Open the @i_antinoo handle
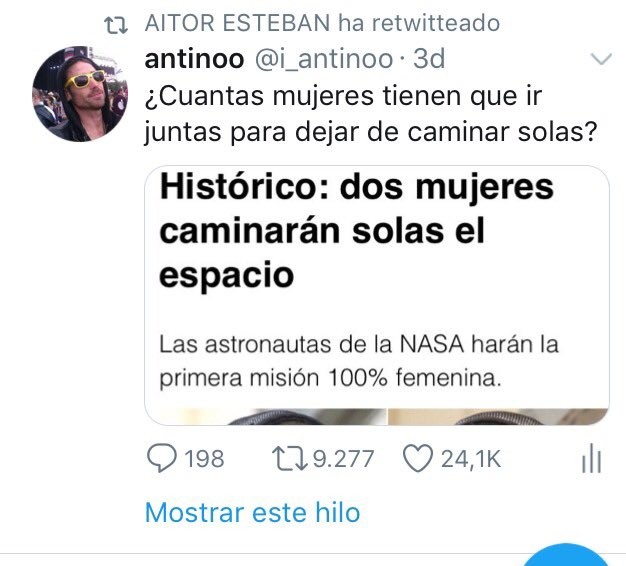The height and width of the screenshot is (566, 626). pos(324,60)
